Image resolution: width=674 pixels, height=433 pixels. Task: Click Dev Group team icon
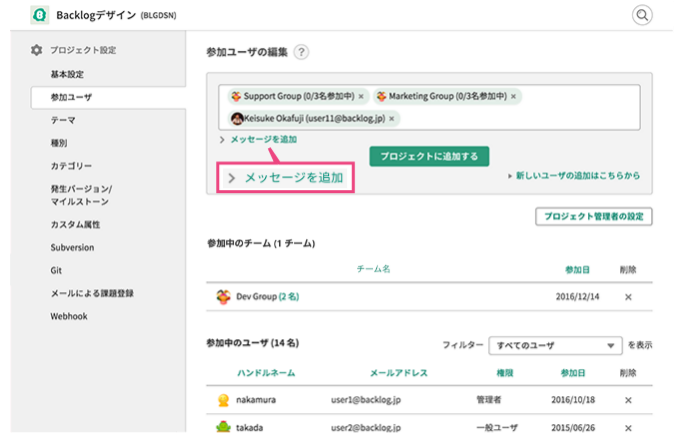[223, 297]
